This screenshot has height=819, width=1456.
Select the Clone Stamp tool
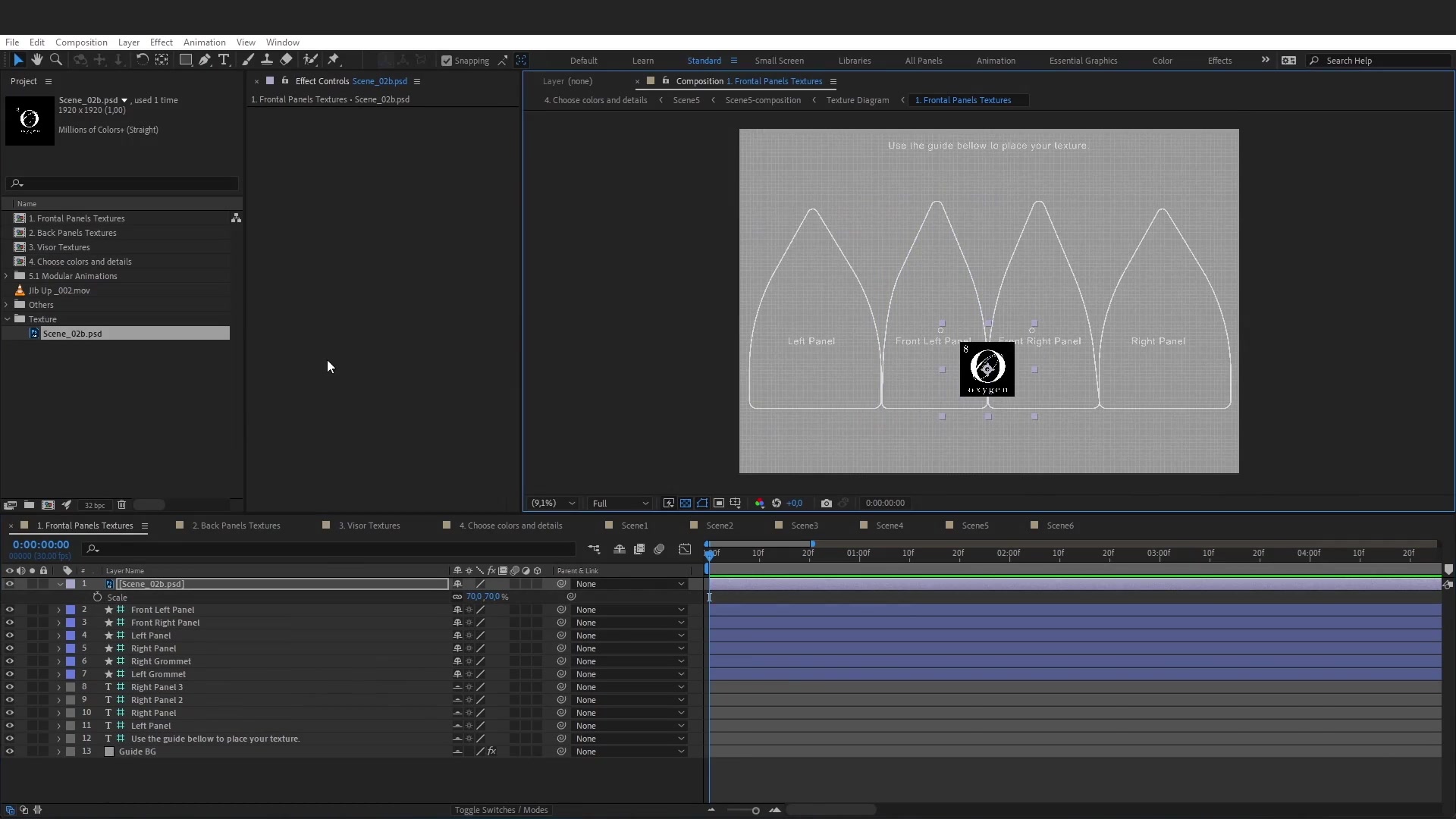pos(267,60)
